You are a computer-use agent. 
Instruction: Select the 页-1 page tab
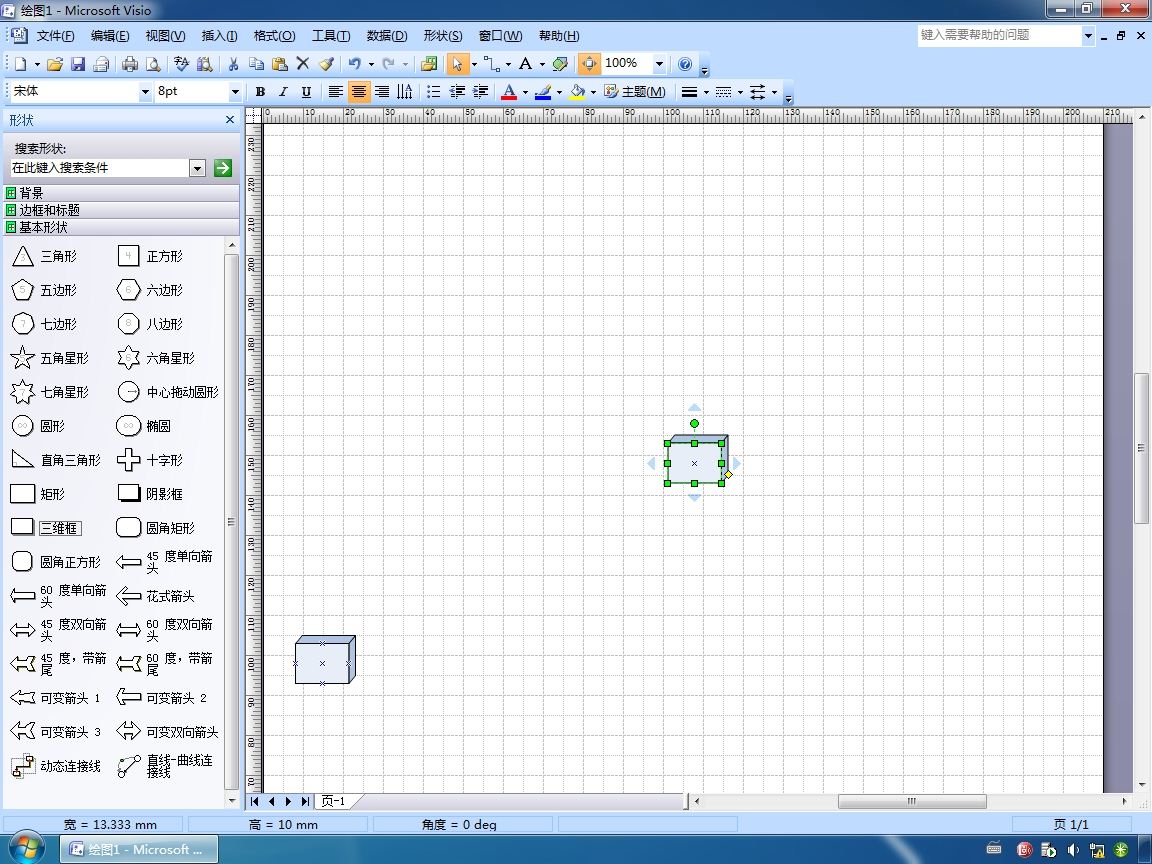tap(333, 801)
